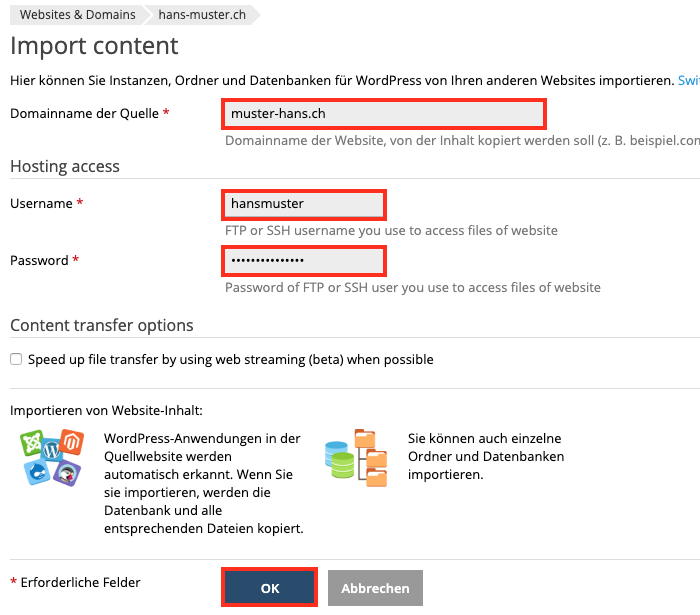Click the Username input field

(302, 204)
